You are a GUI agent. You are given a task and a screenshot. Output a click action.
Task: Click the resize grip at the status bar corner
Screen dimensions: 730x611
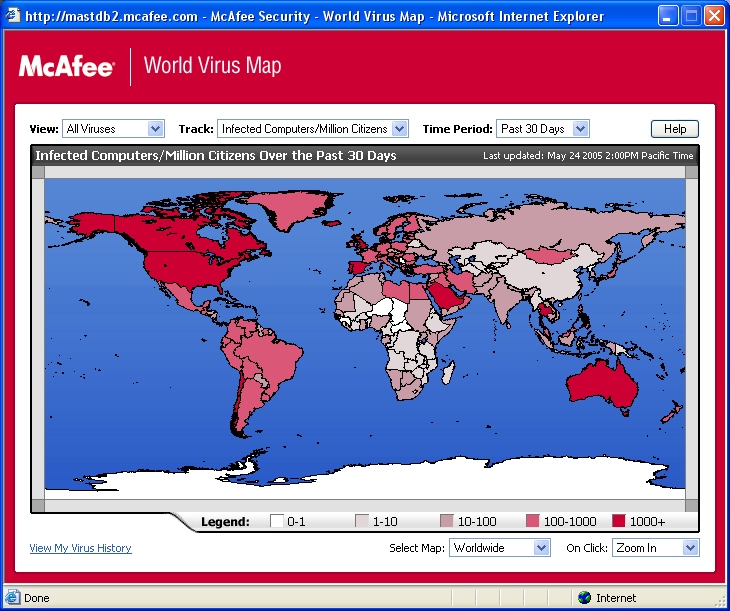[x=720, y=601]
